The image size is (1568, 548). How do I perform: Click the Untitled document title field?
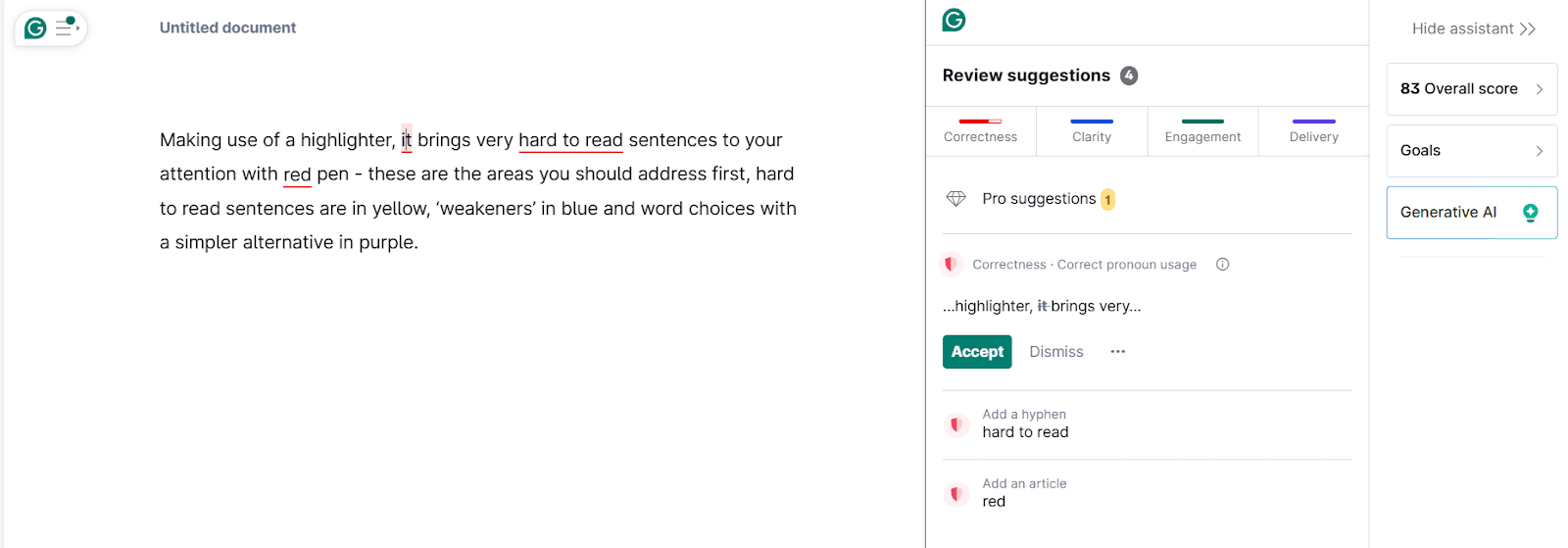tap(228, 28)
